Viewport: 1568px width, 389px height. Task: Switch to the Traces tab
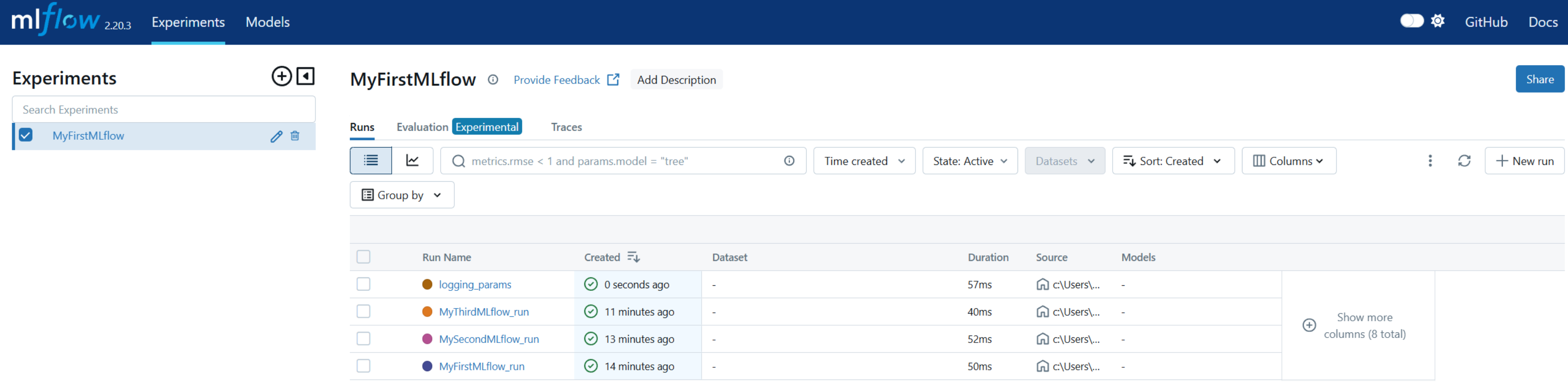[x=566, y=127]
